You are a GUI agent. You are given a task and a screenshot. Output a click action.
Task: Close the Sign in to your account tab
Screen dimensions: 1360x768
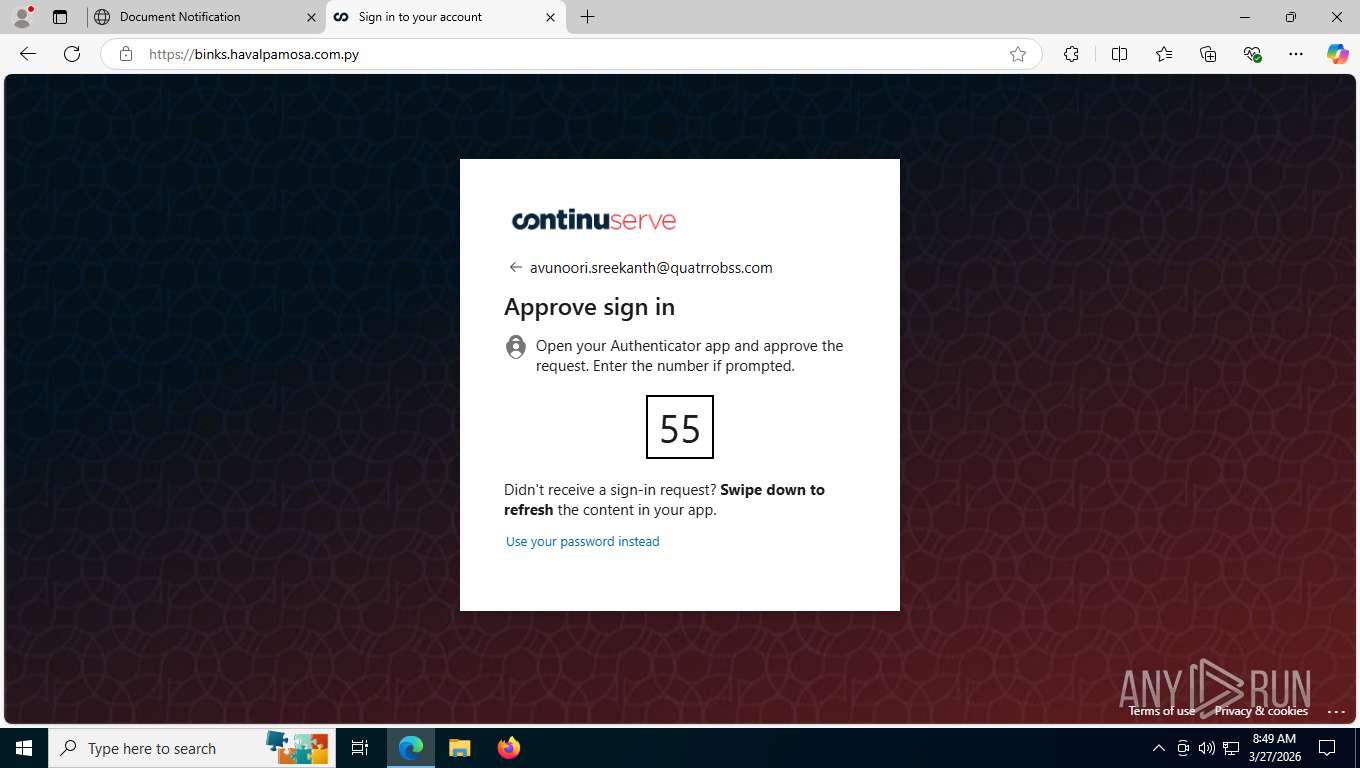550,17
